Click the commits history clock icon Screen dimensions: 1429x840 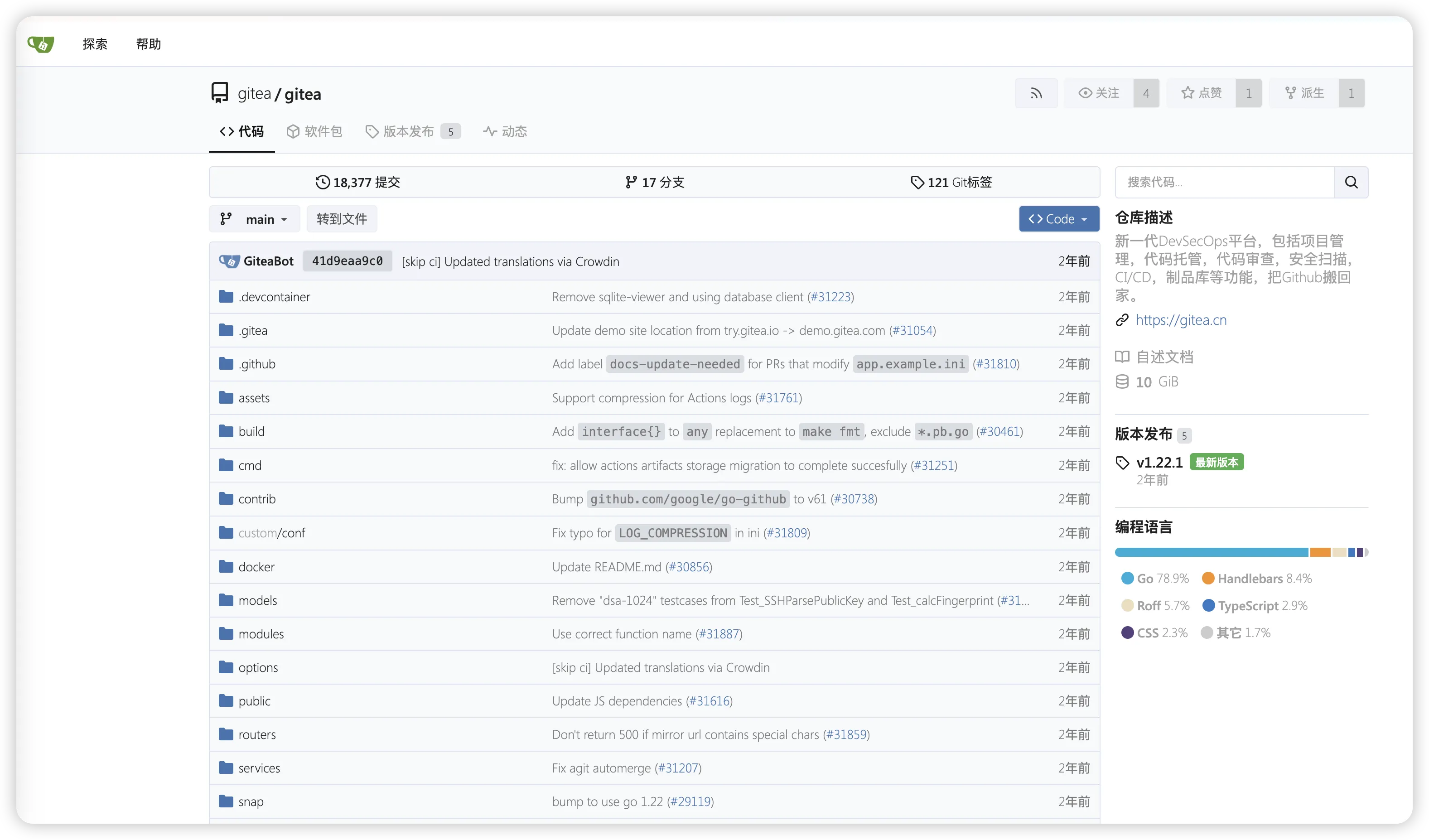pos(323,182)
